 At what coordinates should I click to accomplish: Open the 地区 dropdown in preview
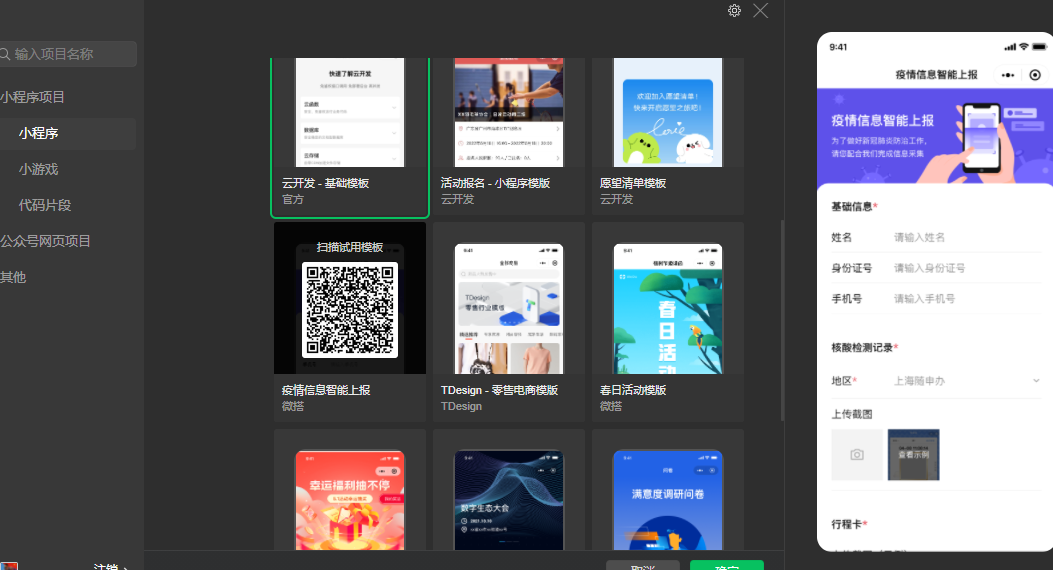[967, 381]
